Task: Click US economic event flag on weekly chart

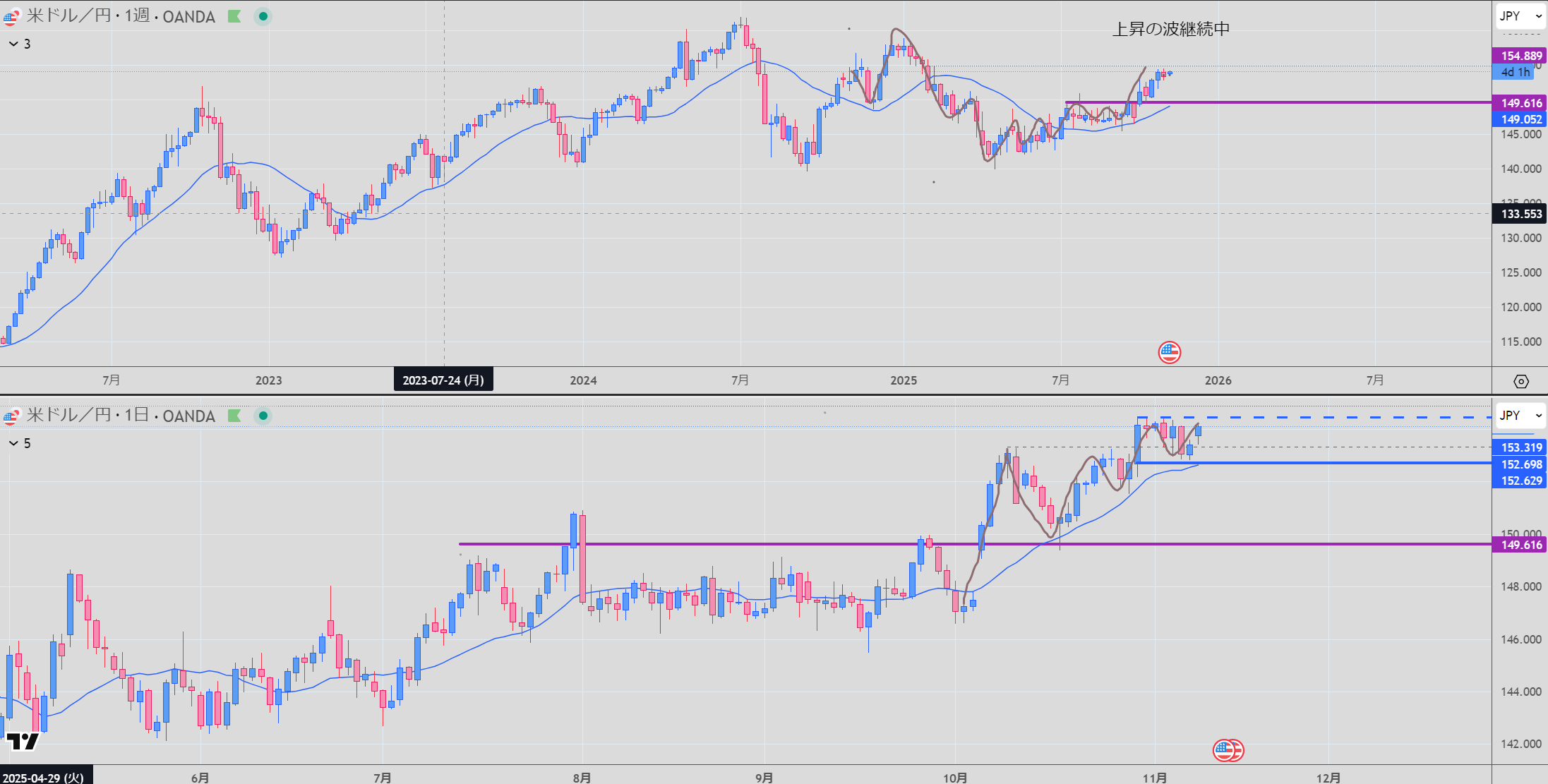Action: [1169, 351]
